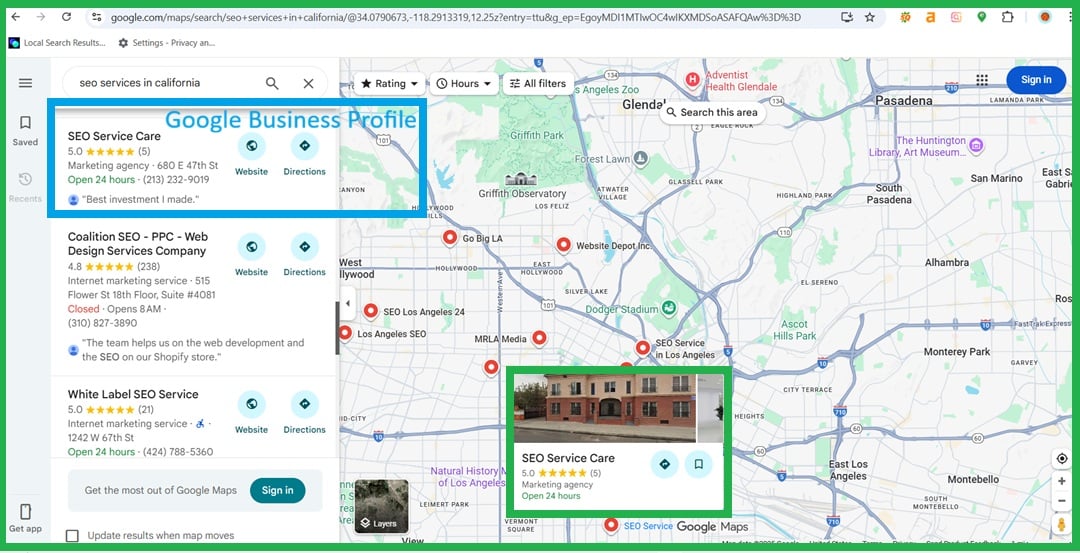Open Recents in the sidebar
The height and width of the screenshot is (553, 1080).
tap(25, 187)
